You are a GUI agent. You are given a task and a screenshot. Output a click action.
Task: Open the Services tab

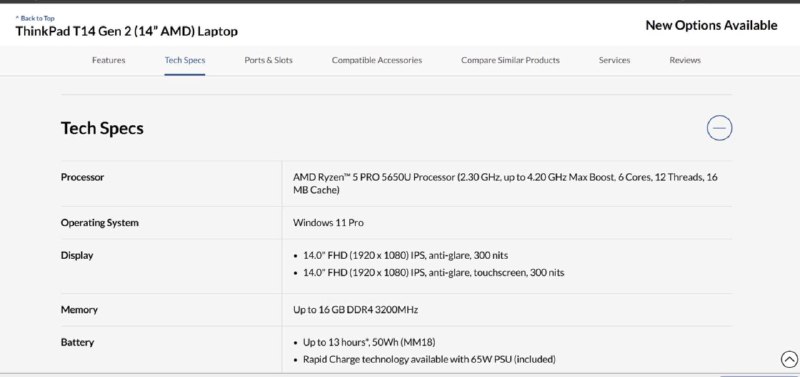pos(614,60)
